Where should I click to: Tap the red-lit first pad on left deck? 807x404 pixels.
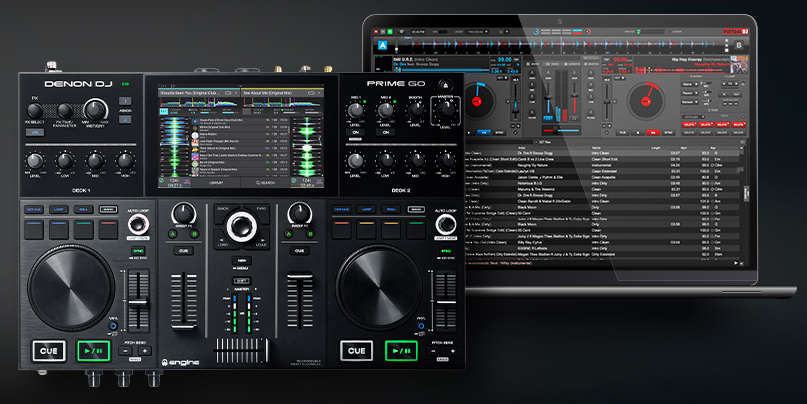(108, 229)
